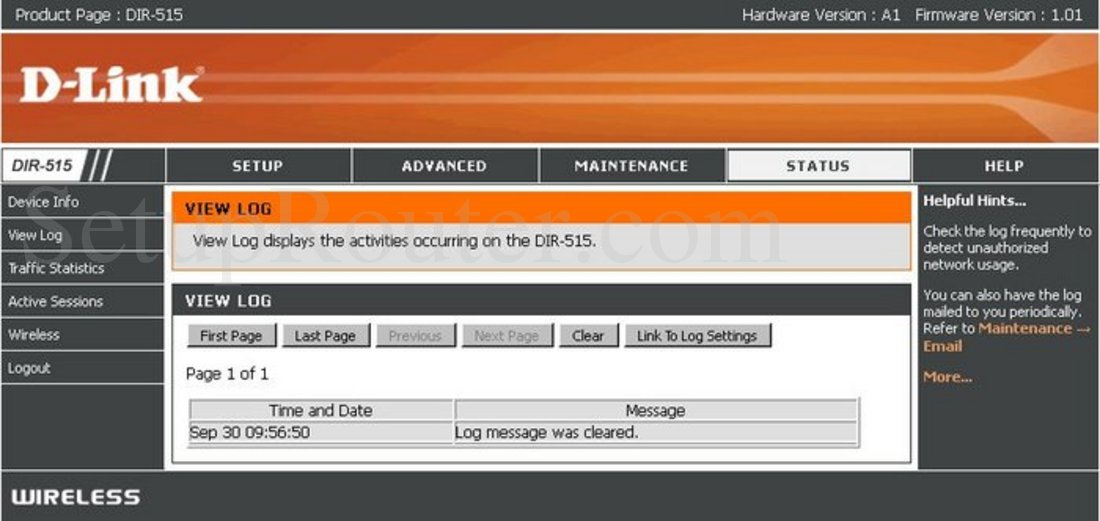Select the STATUS tab
This screenshot has height=521, width=1100.
point(818,166)
